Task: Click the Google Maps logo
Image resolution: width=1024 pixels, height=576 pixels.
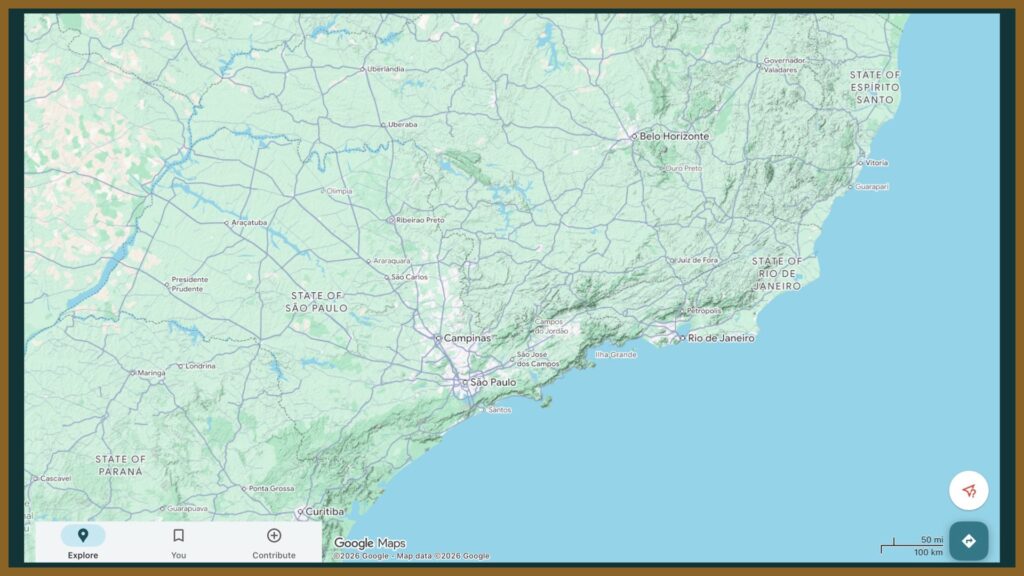Action: pos(369,543)
